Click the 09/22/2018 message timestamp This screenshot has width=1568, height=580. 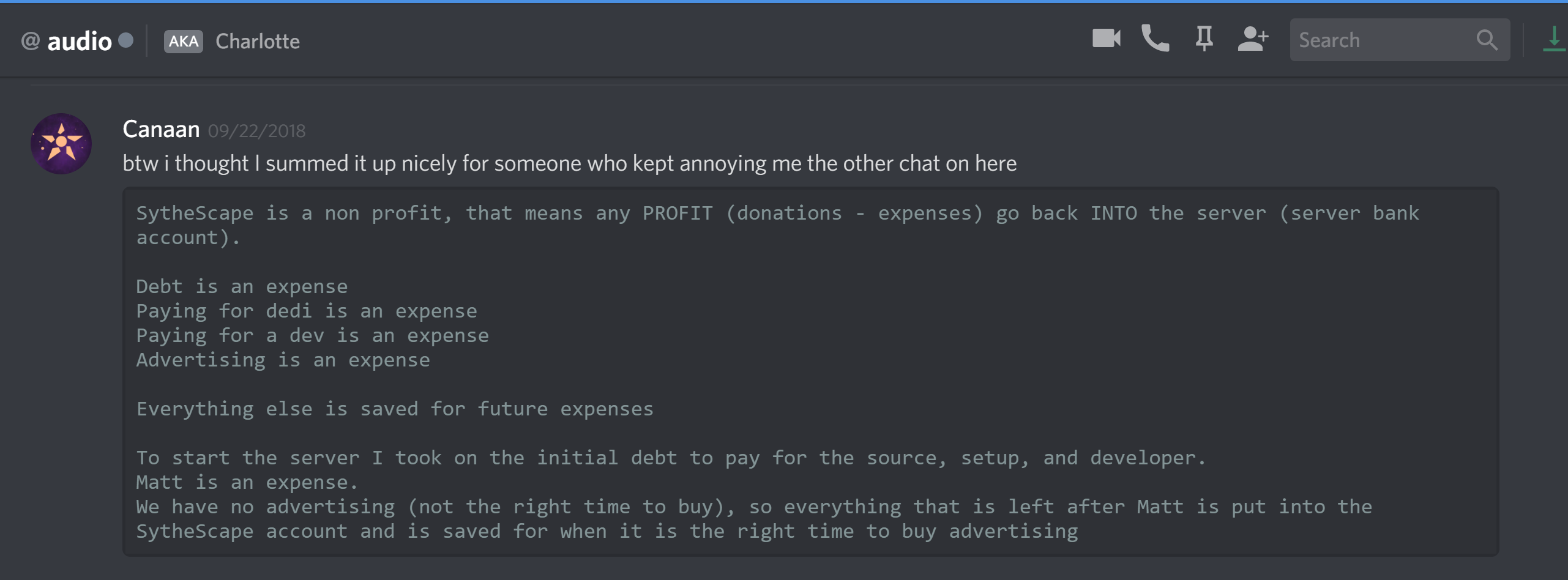(x=256, y=131)
